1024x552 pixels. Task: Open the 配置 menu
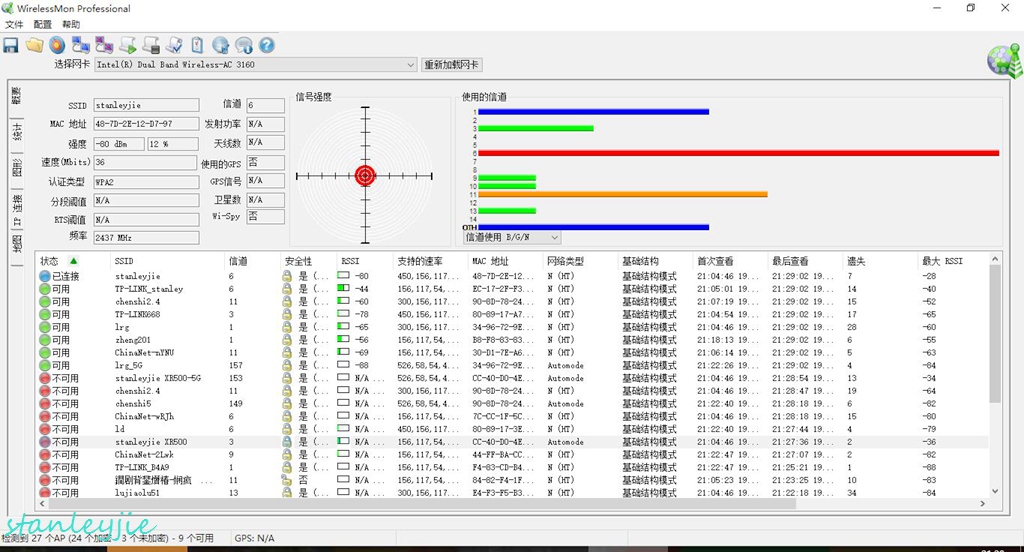point(42,24)
